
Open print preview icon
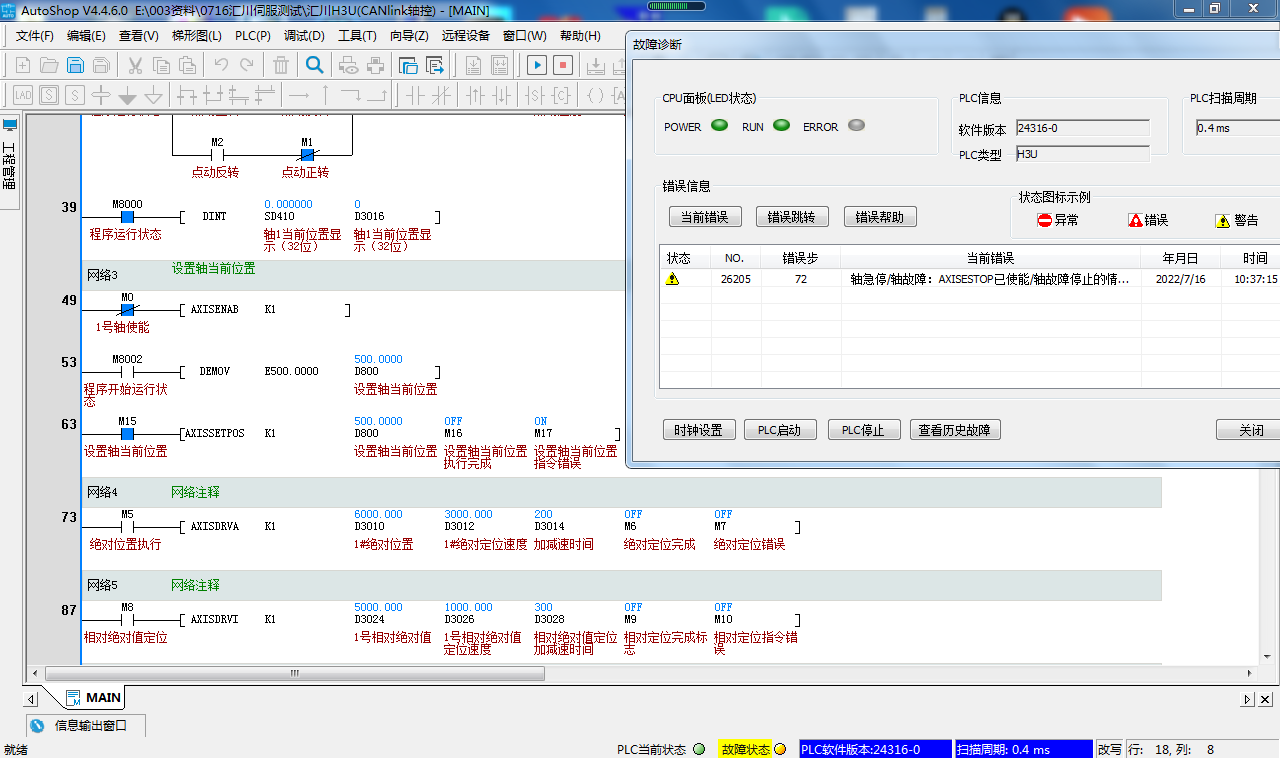(x=349, y=66)
